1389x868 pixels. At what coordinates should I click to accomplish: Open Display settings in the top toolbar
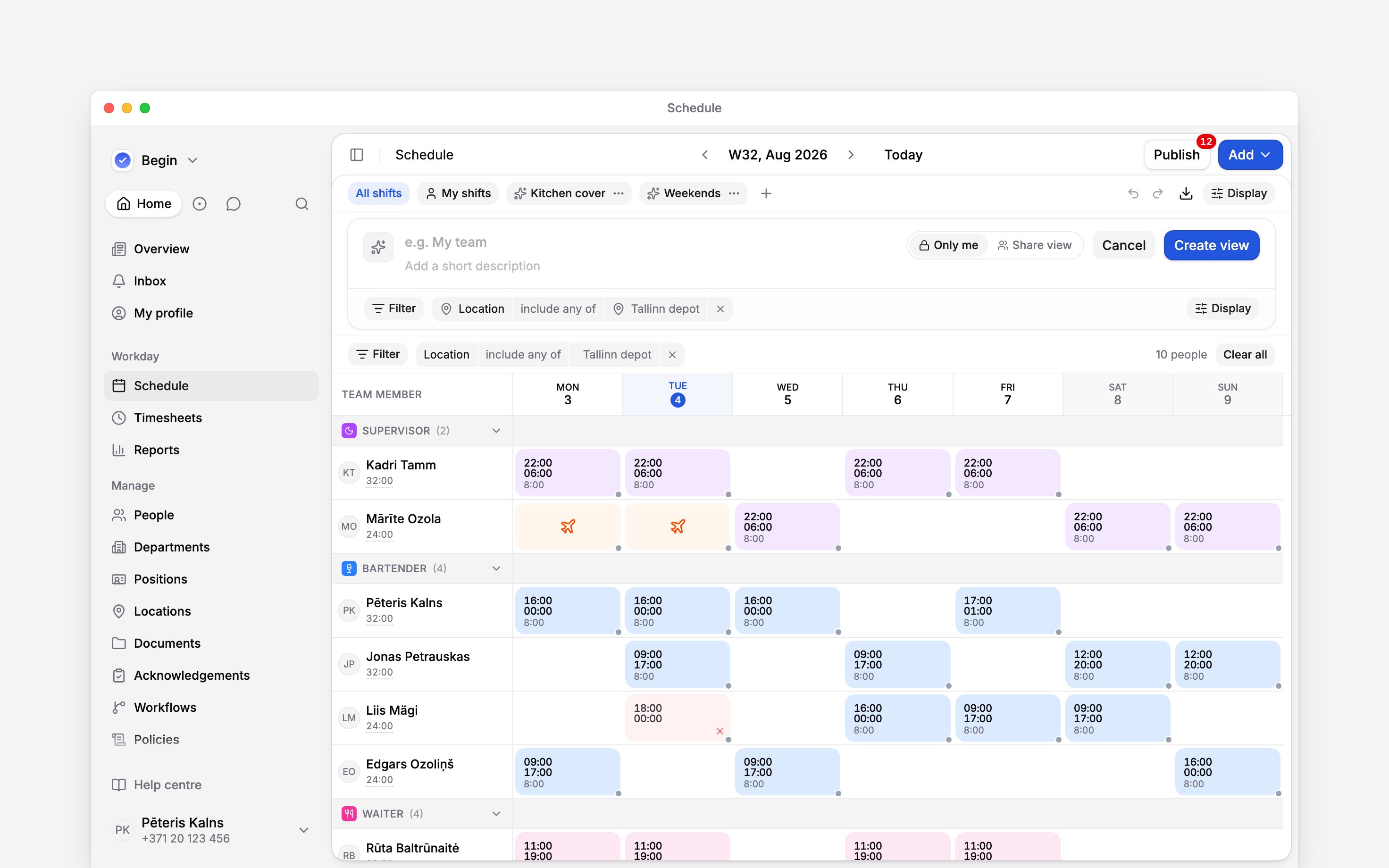(1238, 193)
